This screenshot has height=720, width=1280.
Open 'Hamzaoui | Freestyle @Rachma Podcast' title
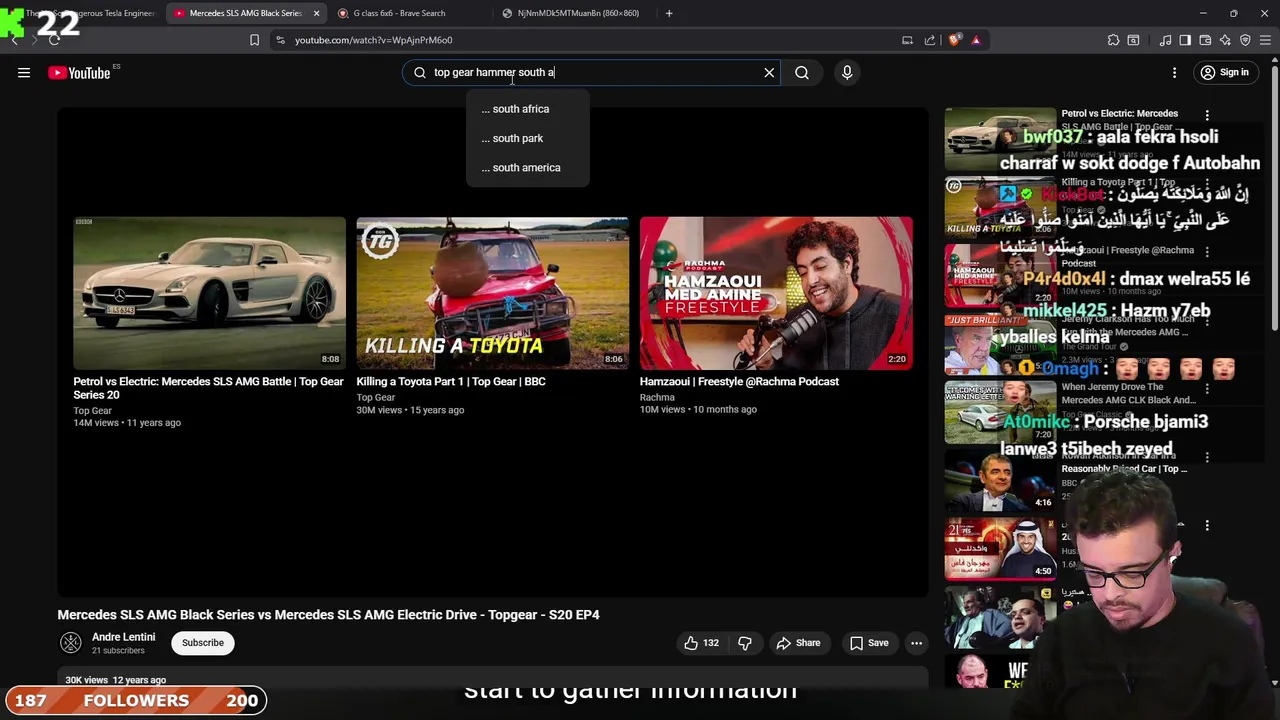(x=739, y=381)
